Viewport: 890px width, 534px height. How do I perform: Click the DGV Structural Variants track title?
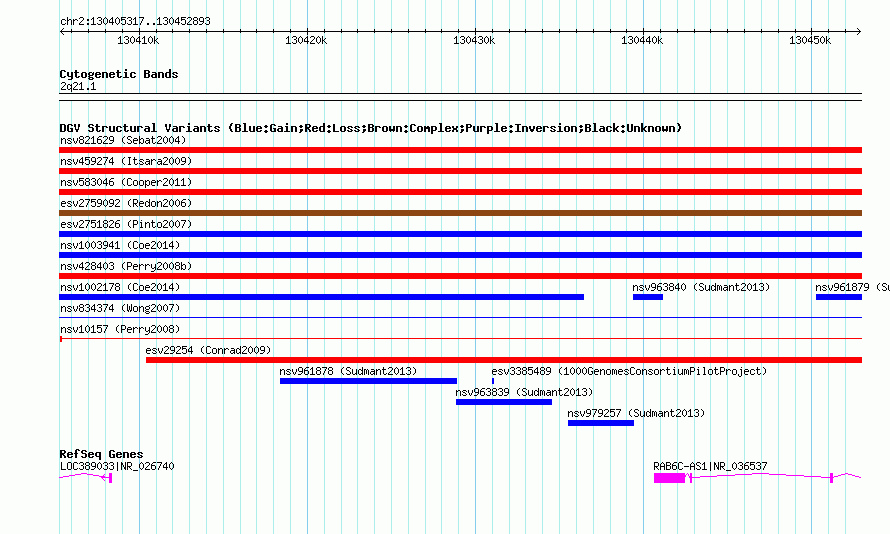coord(370,128)
